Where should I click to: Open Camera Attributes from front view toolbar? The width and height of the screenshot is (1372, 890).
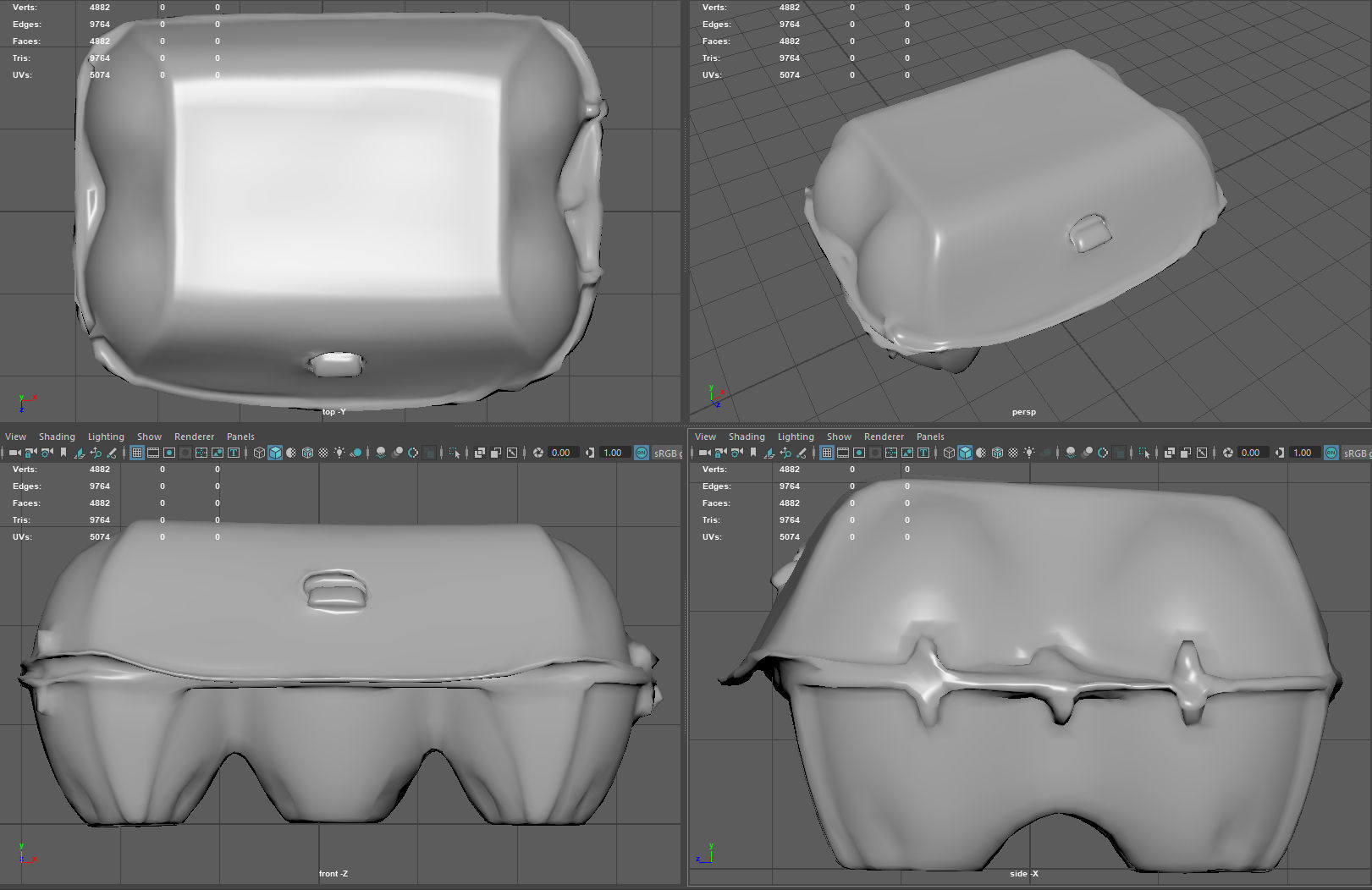tap(47, 453)
